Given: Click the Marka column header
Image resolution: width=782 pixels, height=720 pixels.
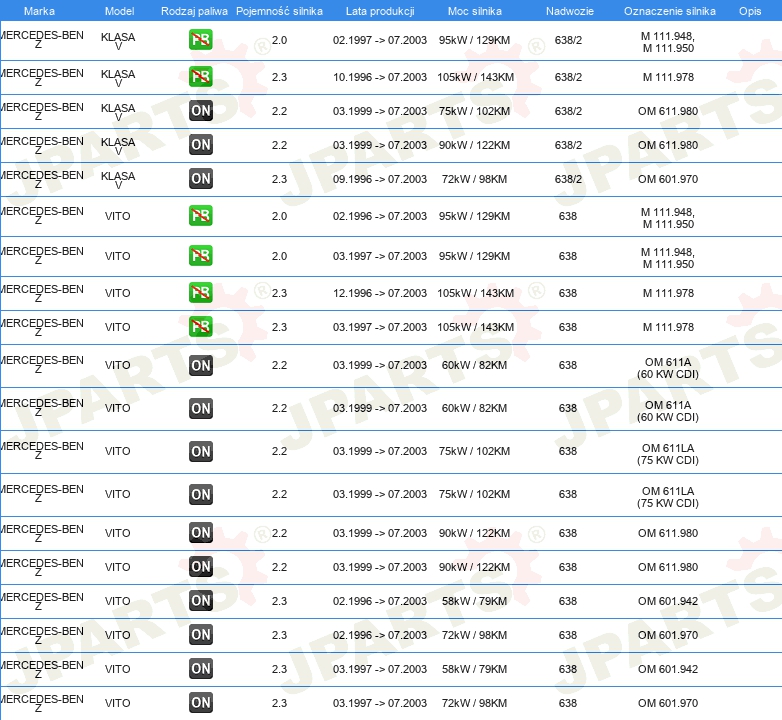Looking at the screenshot, I should point(39,11).
